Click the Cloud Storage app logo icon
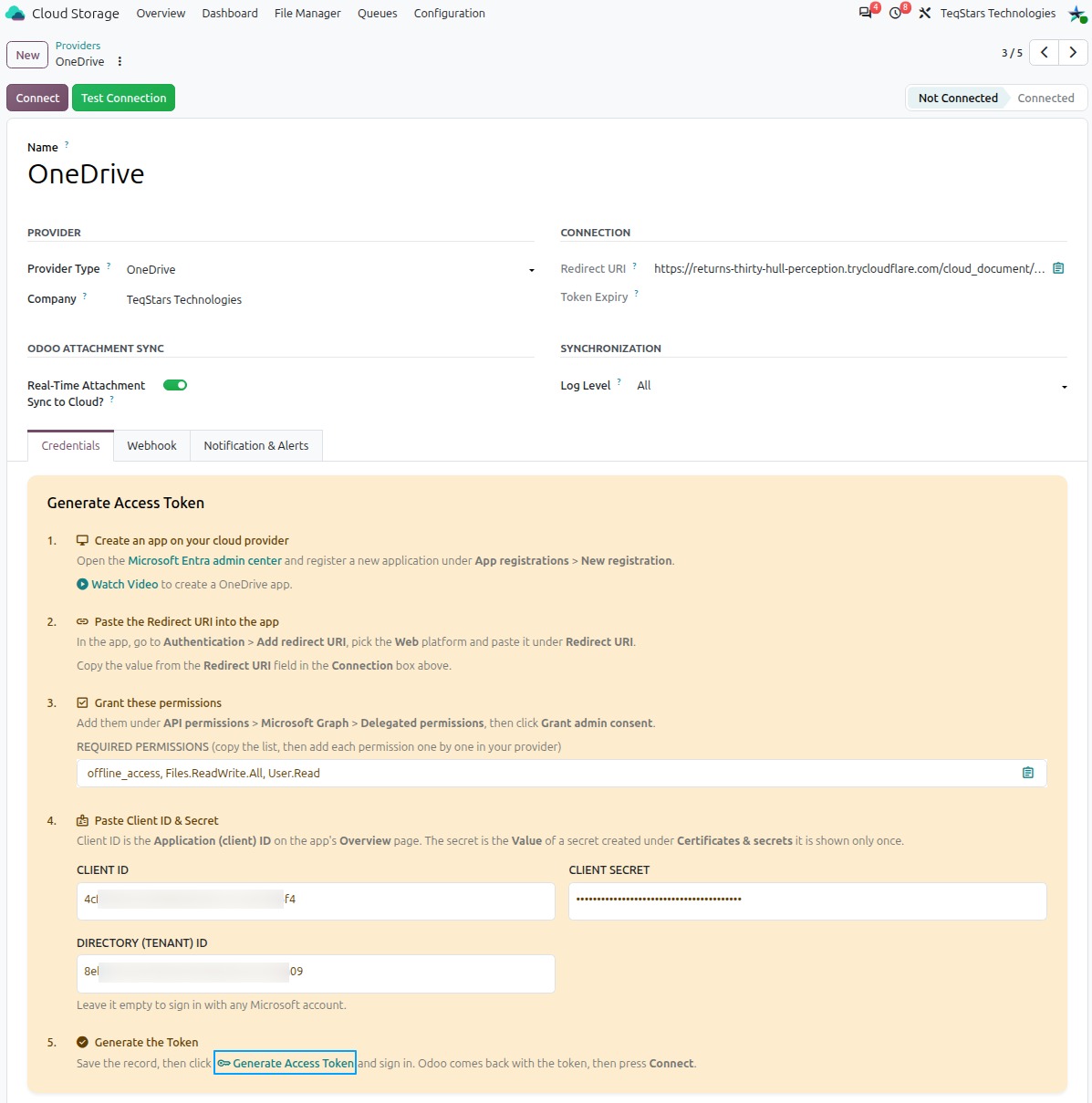This screenshot has width=1092, height=1103. (x=15, y=14)
